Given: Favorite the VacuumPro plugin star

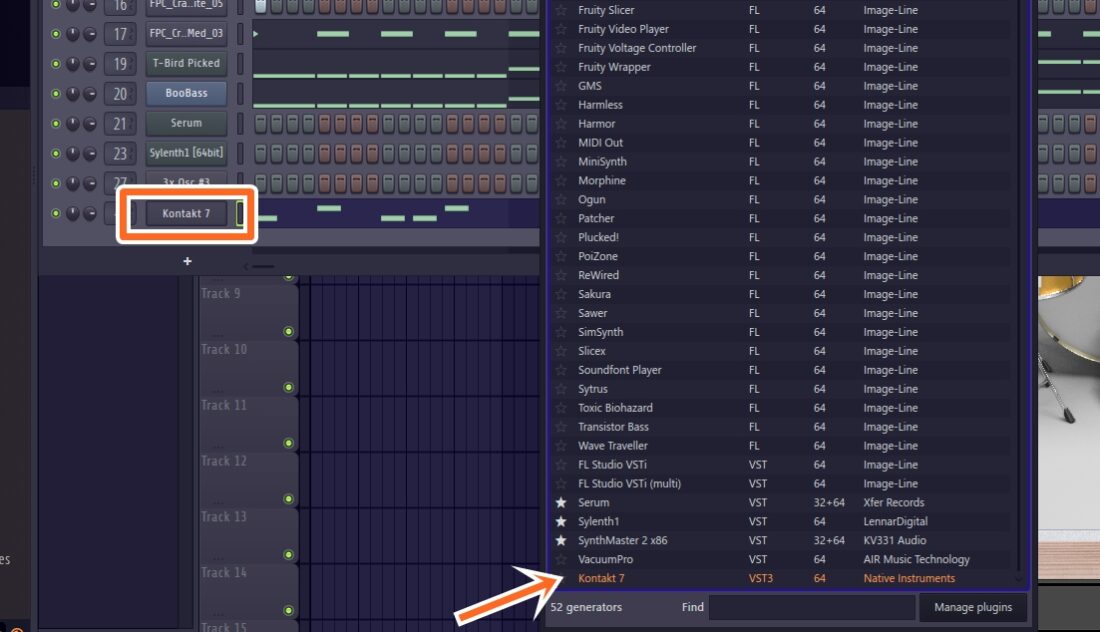Looking at the screenshot, I should tap(561, 559).
